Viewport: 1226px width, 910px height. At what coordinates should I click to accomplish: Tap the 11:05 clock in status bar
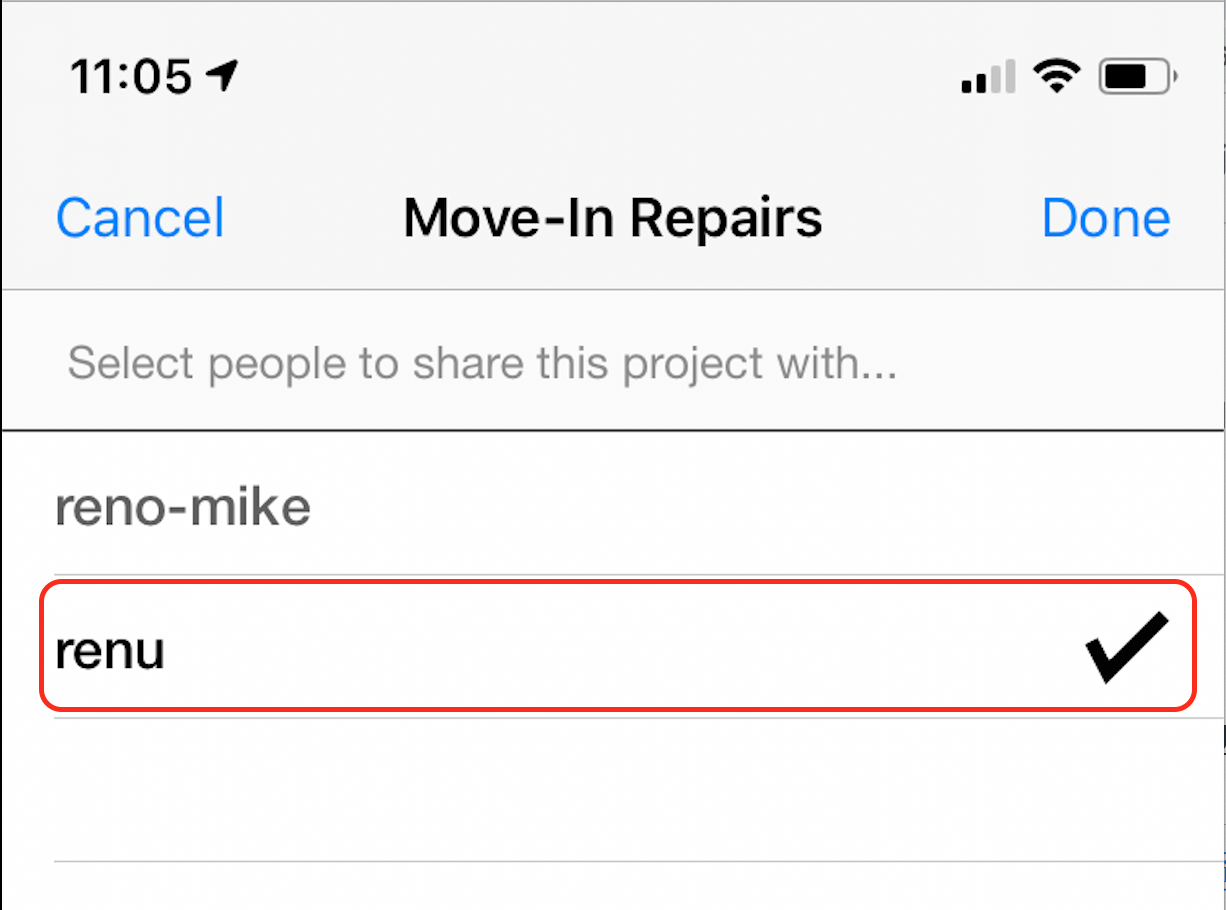tap(131, 76)
